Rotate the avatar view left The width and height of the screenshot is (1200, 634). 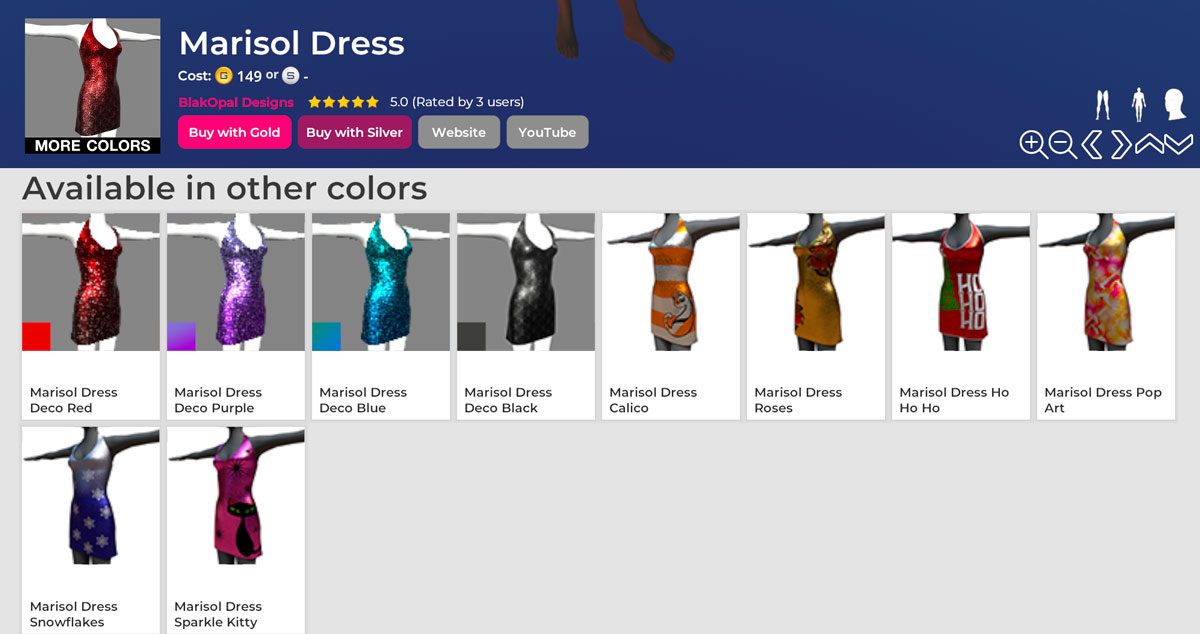click(1092, 145)
